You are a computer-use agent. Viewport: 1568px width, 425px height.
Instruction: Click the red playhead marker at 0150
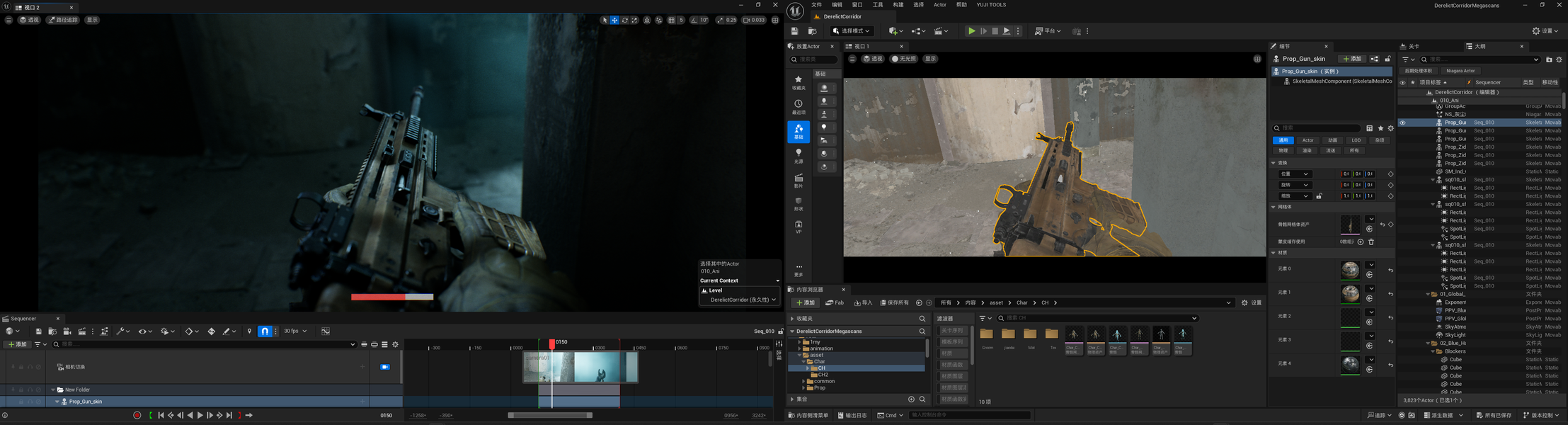pos(552,344)
